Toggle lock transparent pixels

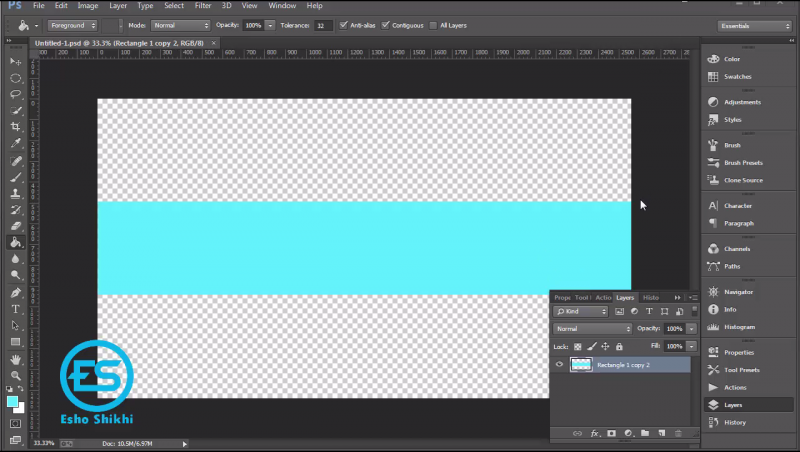click(578, 347)
